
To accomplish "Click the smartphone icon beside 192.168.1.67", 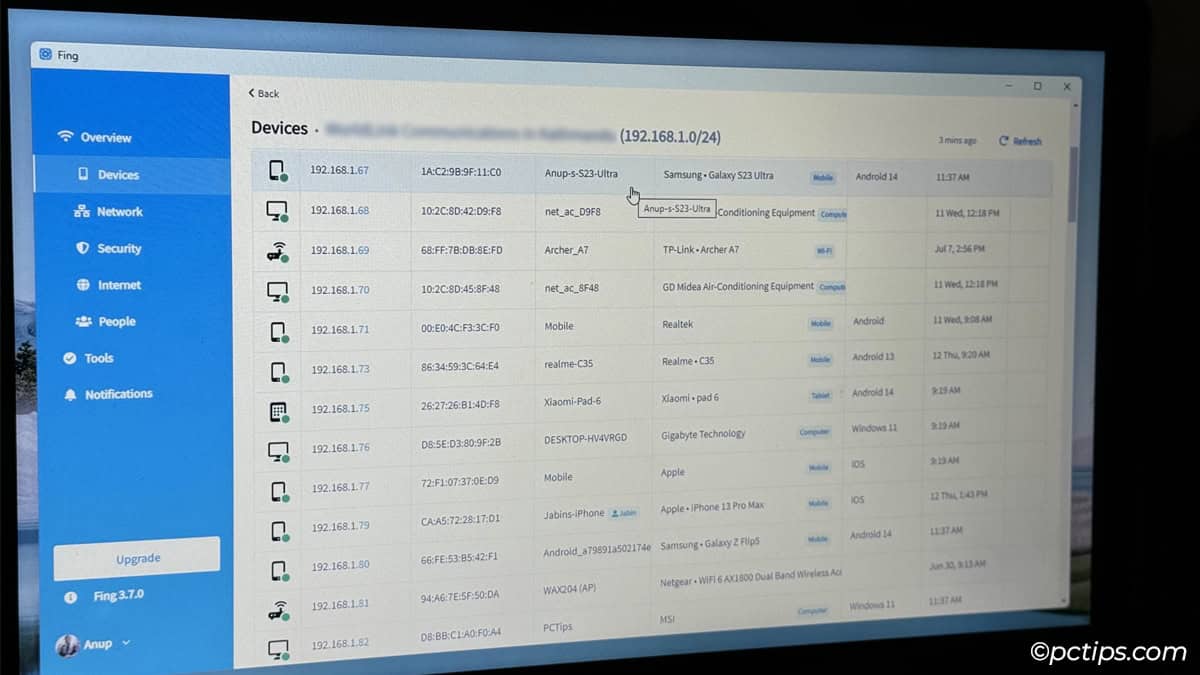I will (278, 170).
